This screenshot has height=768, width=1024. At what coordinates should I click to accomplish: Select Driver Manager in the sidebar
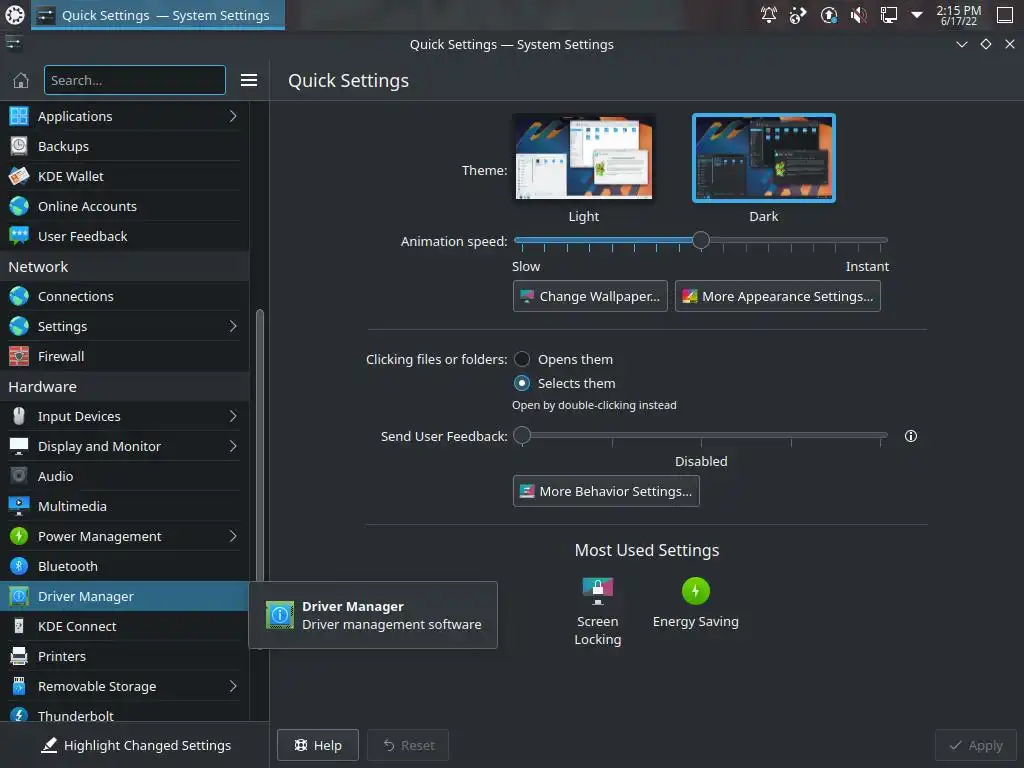[125, 596]
